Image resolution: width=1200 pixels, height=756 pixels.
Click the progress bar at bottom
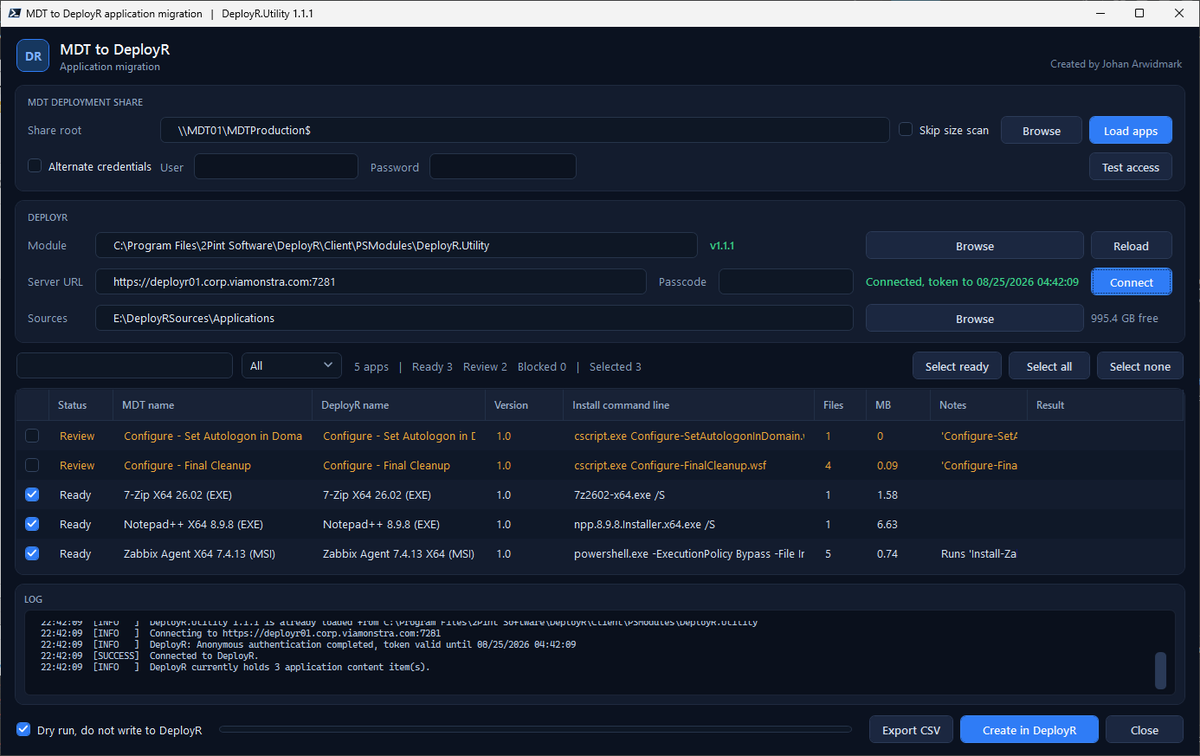click(x=535, y=730)
